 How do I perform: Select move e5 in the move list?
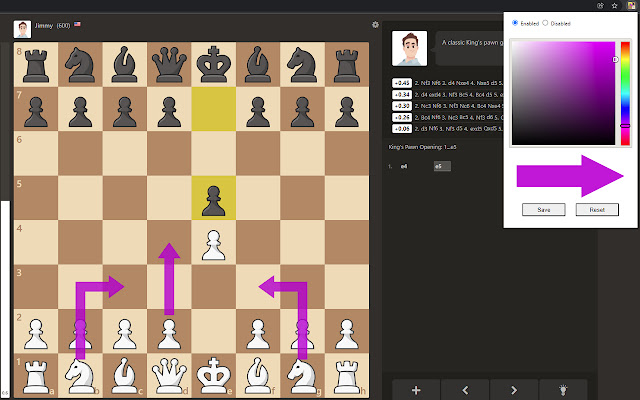click(x=442, y=166)
